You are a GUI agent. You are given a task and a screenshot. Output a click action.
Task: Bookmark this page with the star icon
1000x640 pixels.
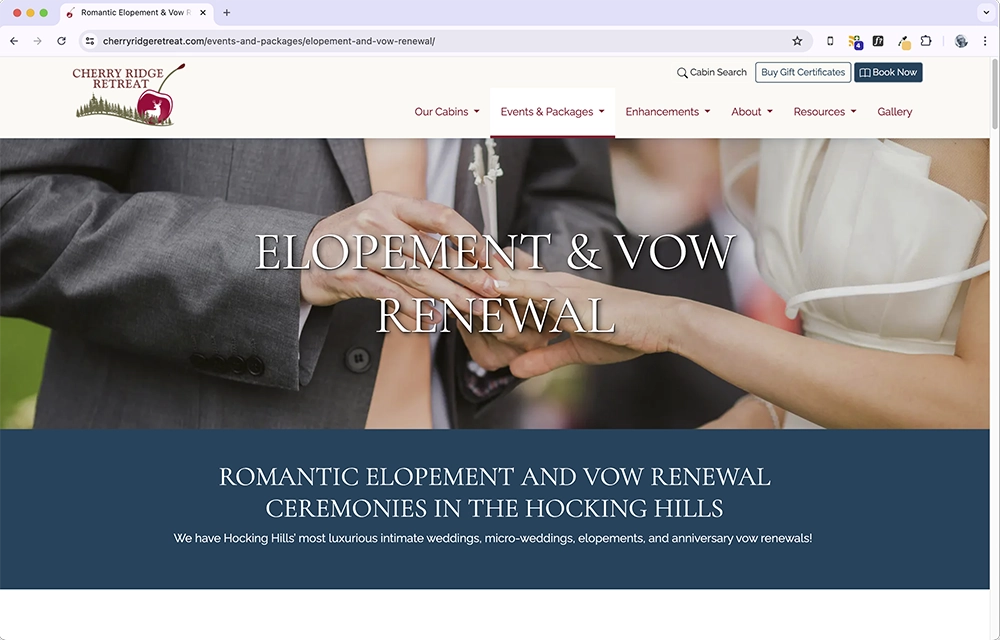(797, 41)
